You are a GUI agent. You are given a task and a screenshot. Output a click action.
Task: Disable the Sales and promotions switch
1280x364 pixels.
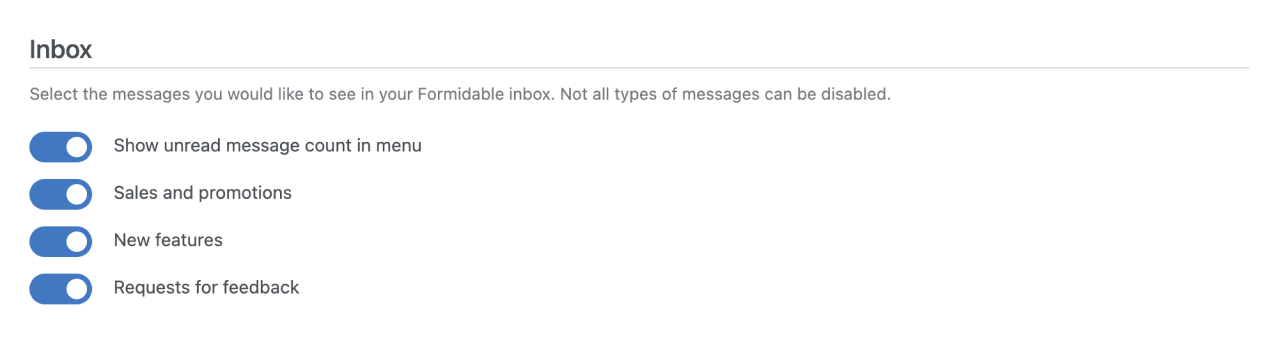click(61, 193)
